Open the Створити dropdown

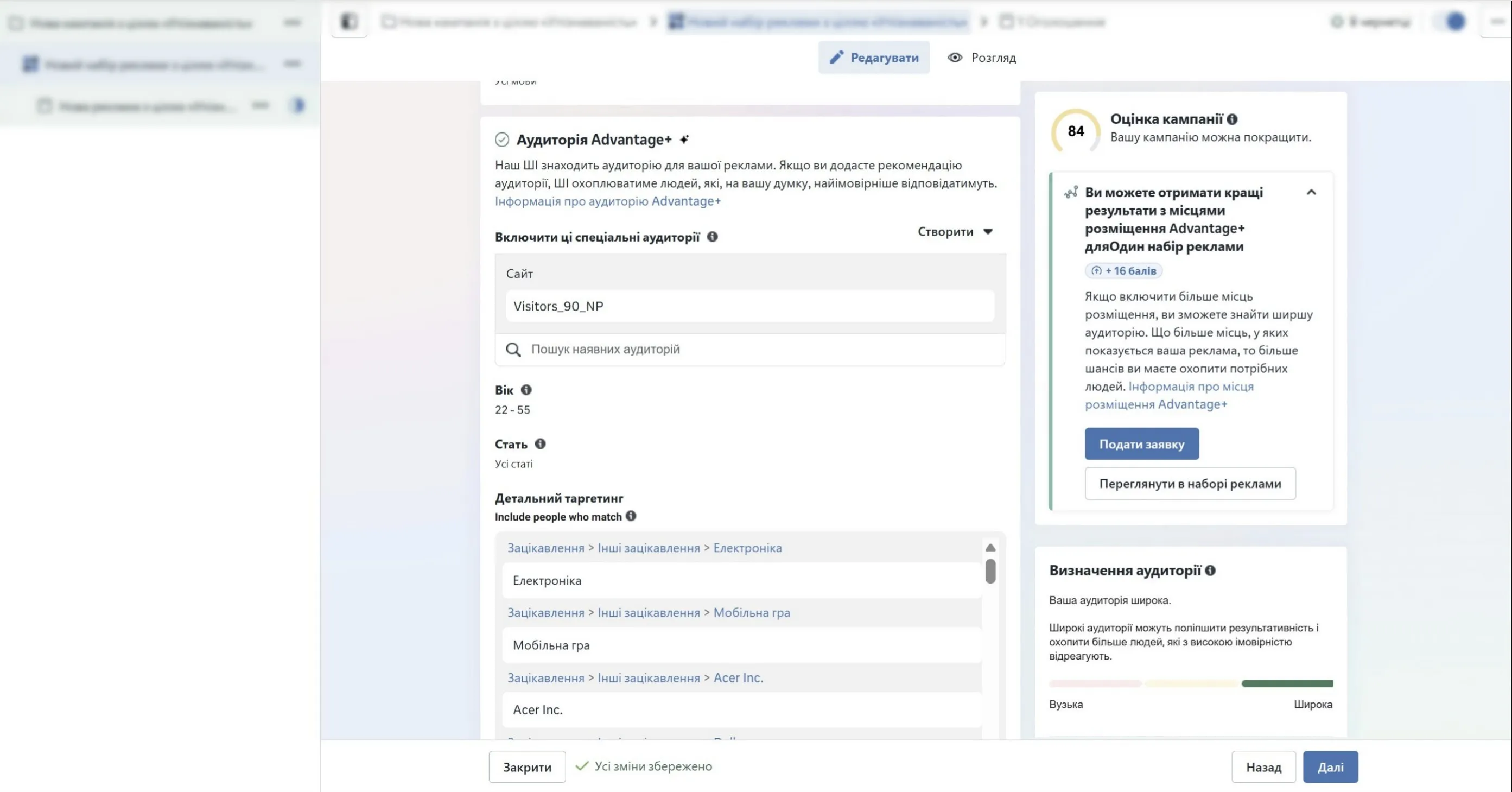pos(953,231)
